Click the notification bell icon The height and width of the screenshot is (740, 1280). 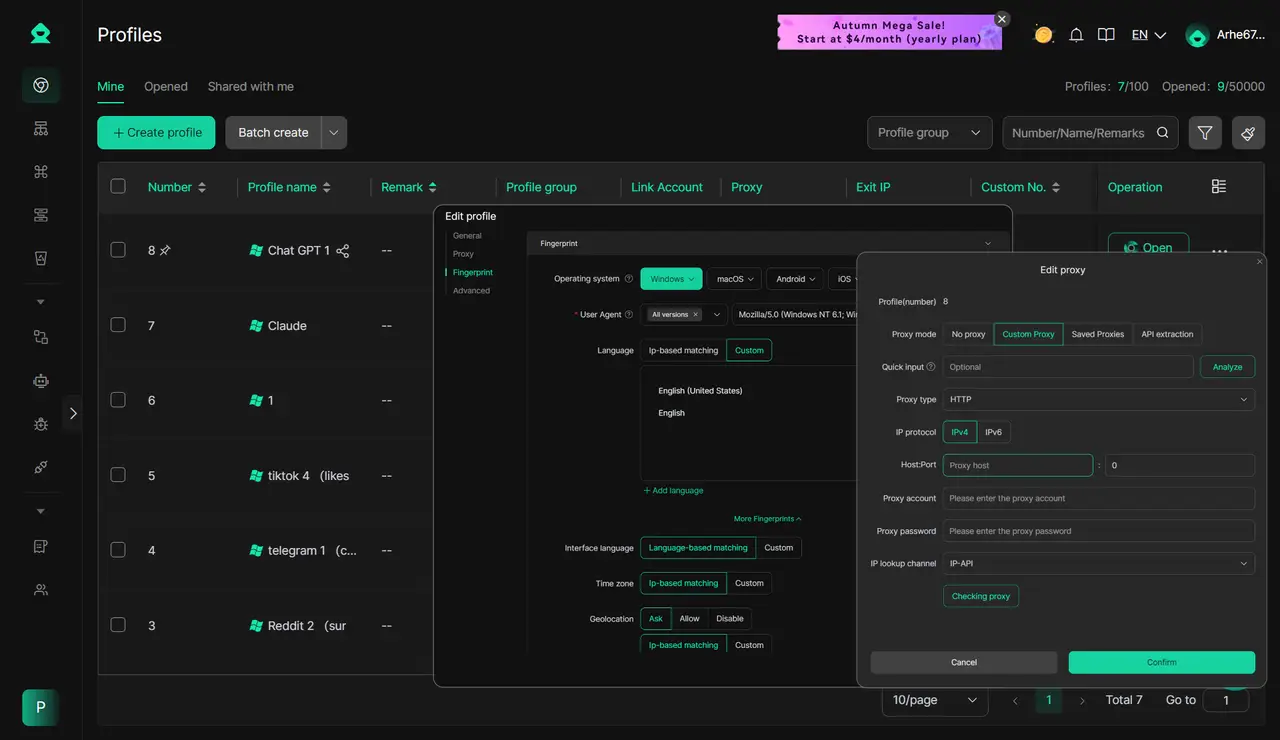coord(1076,35)
